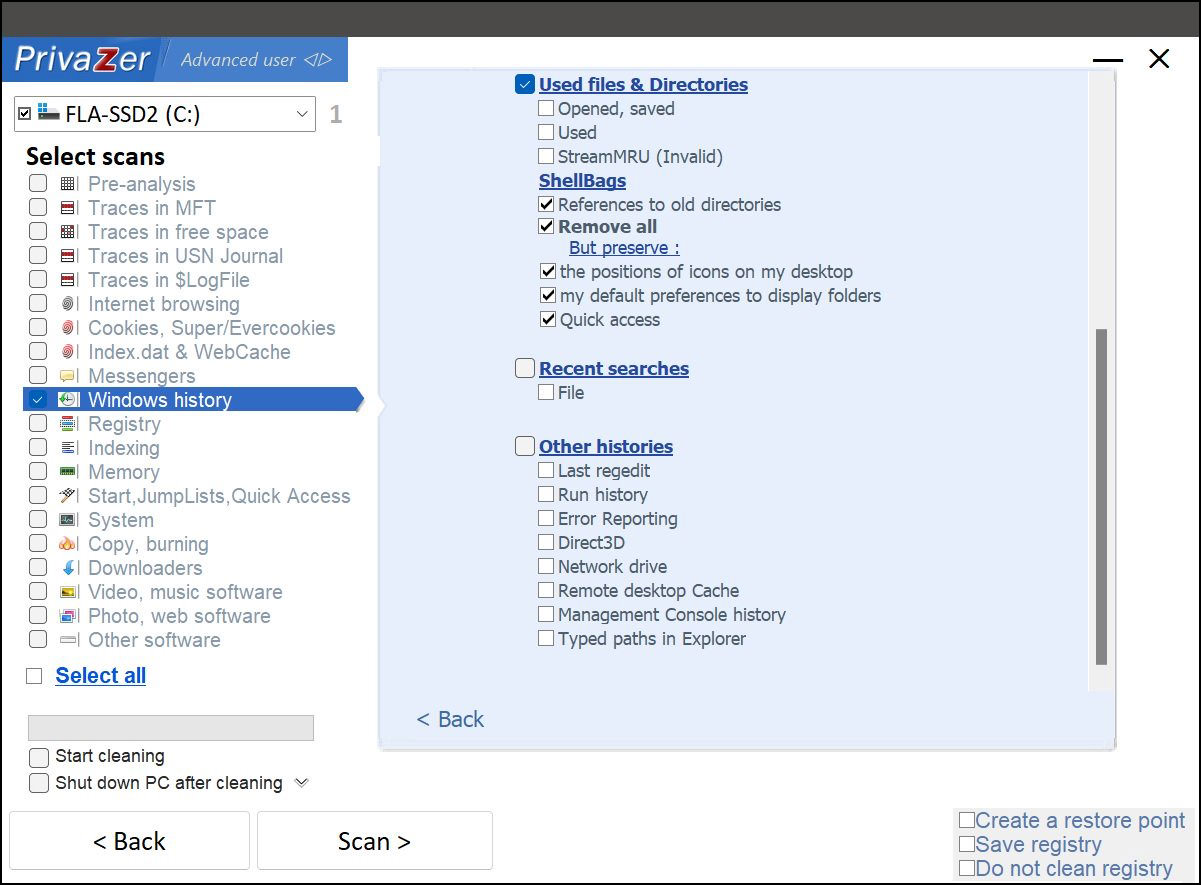Image resolution: width=1201 pixels, height=885 pixels.
Task: Click the Index.dat & WebCache icon
Action: [x=68, y=352]
